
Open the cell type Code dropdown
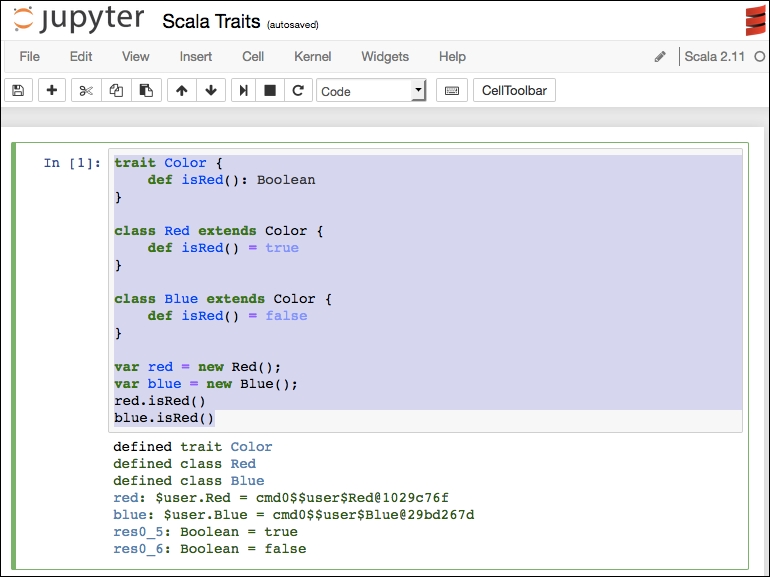[371, 91]
